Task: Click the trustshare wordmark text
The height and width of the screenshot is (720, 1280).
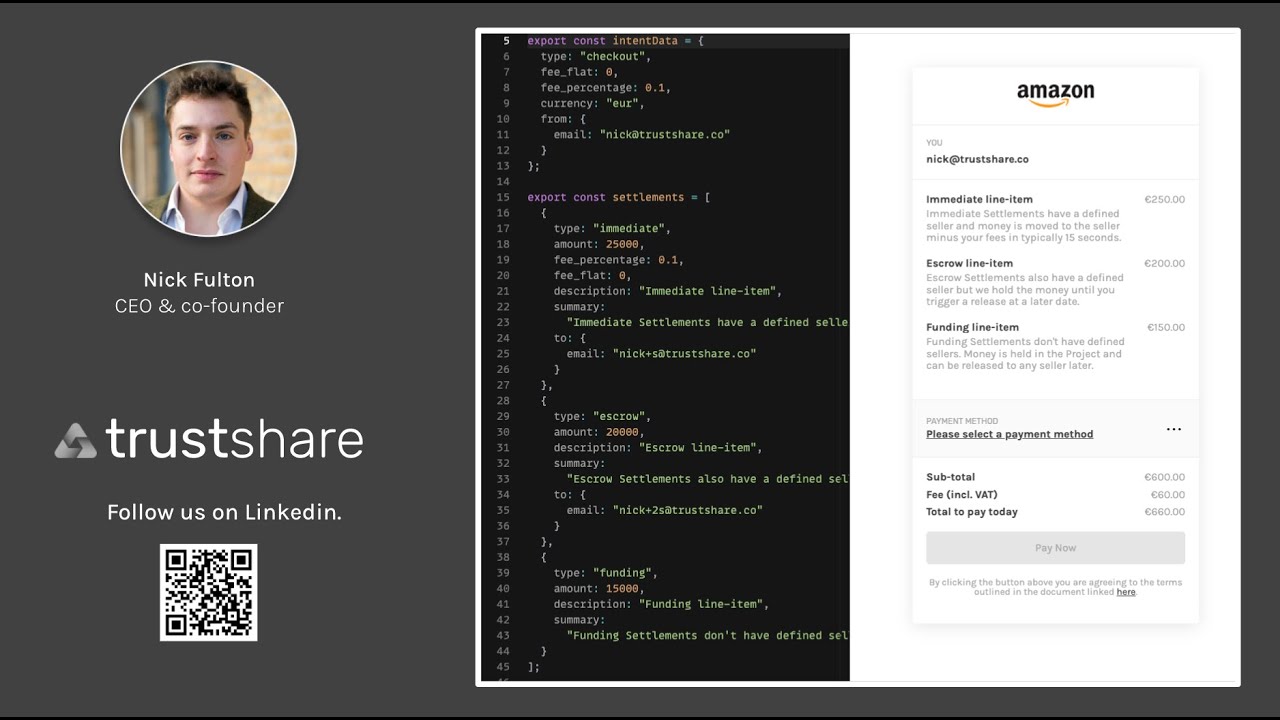Action: coord(234,438)
